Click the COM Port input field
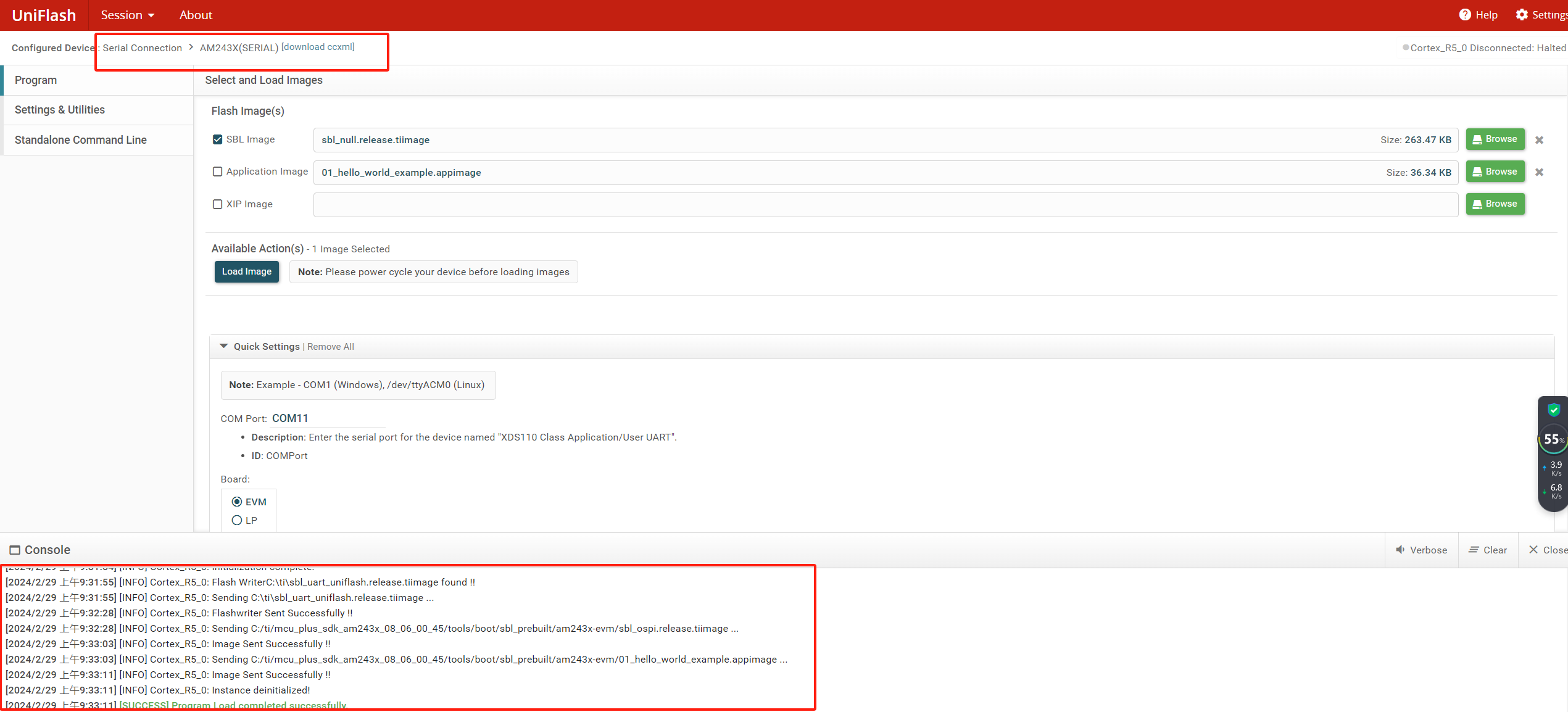 point(327,418)
